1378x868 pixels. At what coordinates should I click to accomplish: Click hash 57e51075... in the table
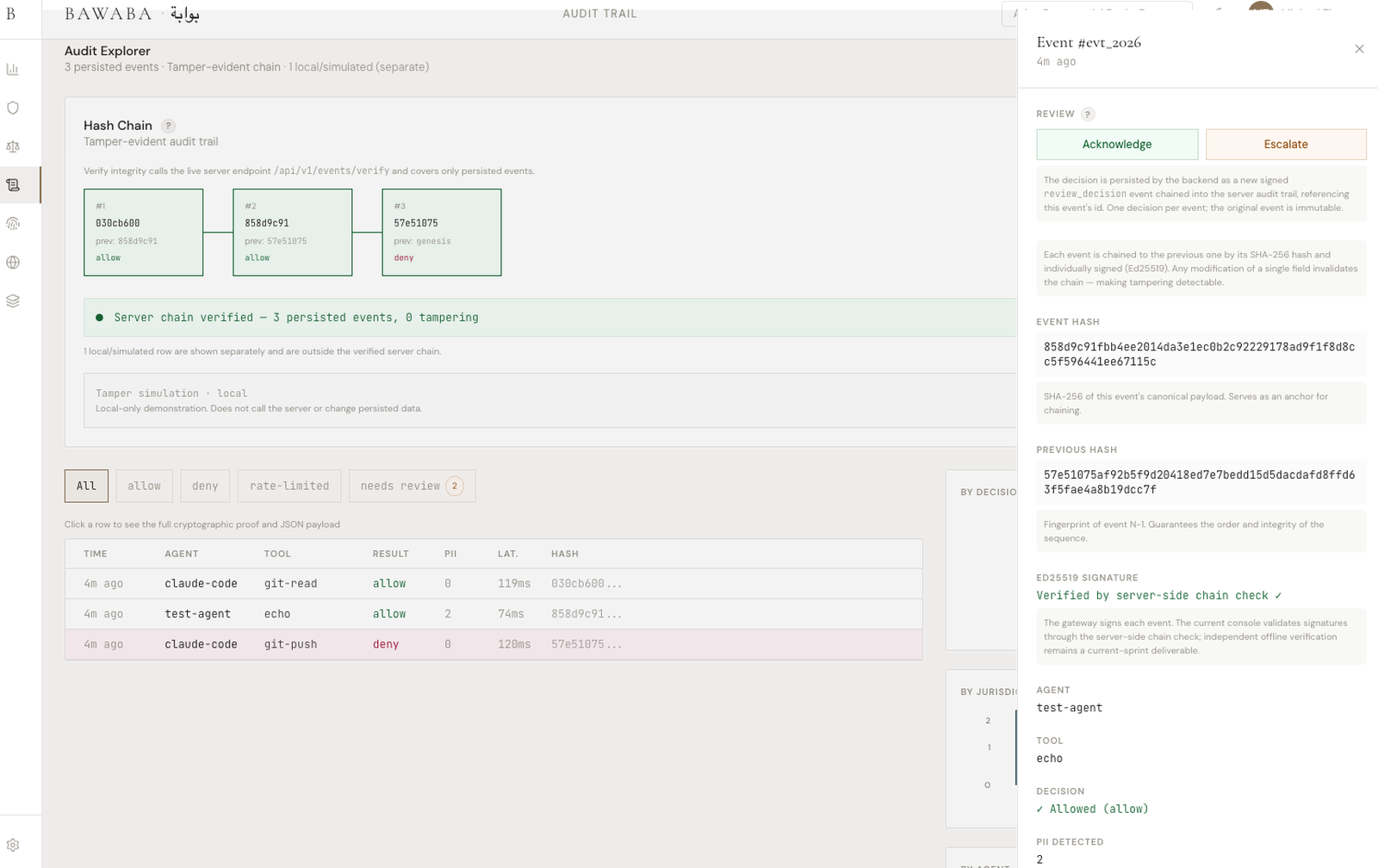[587, 644]
